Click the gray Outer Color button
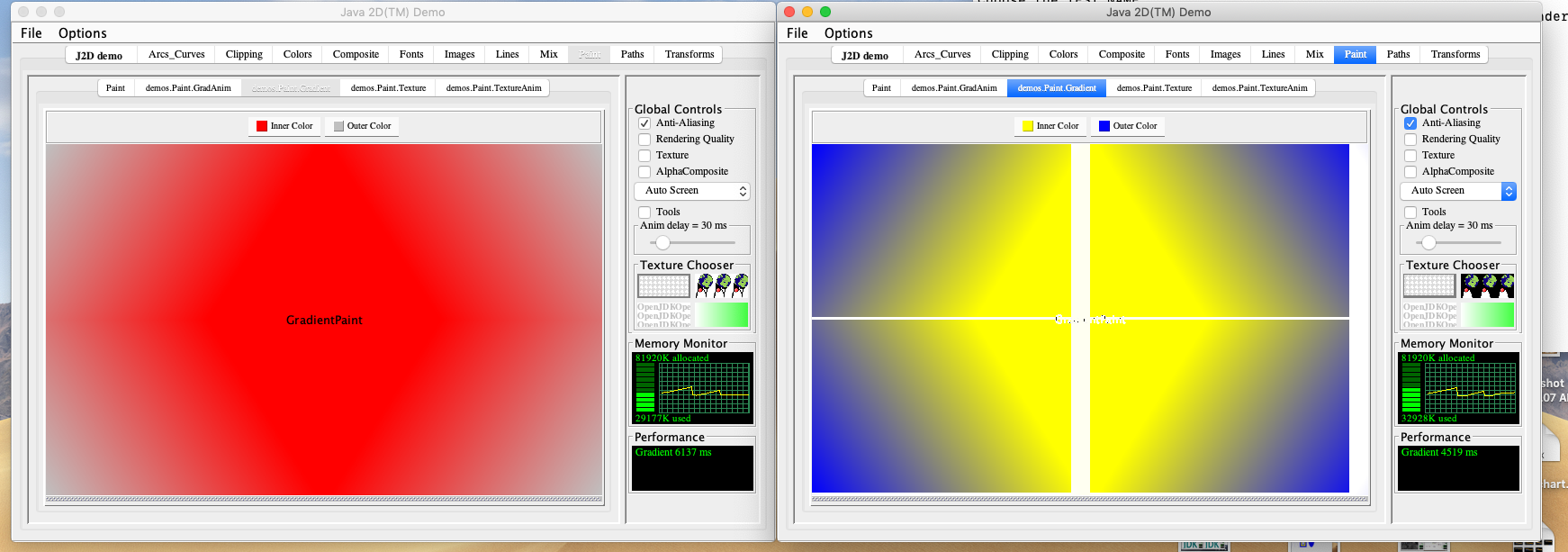 click(x=362, y=126)
